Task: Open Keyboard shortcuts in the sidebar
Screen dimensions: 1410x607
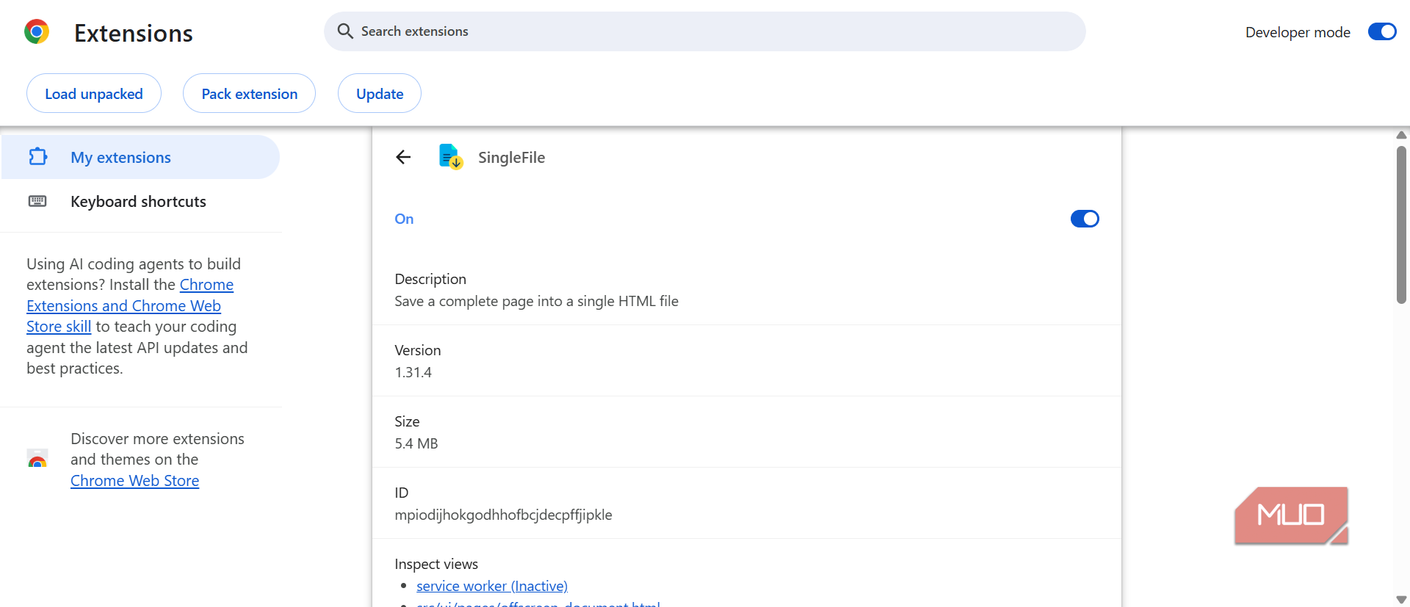Action: pos(140,201)
